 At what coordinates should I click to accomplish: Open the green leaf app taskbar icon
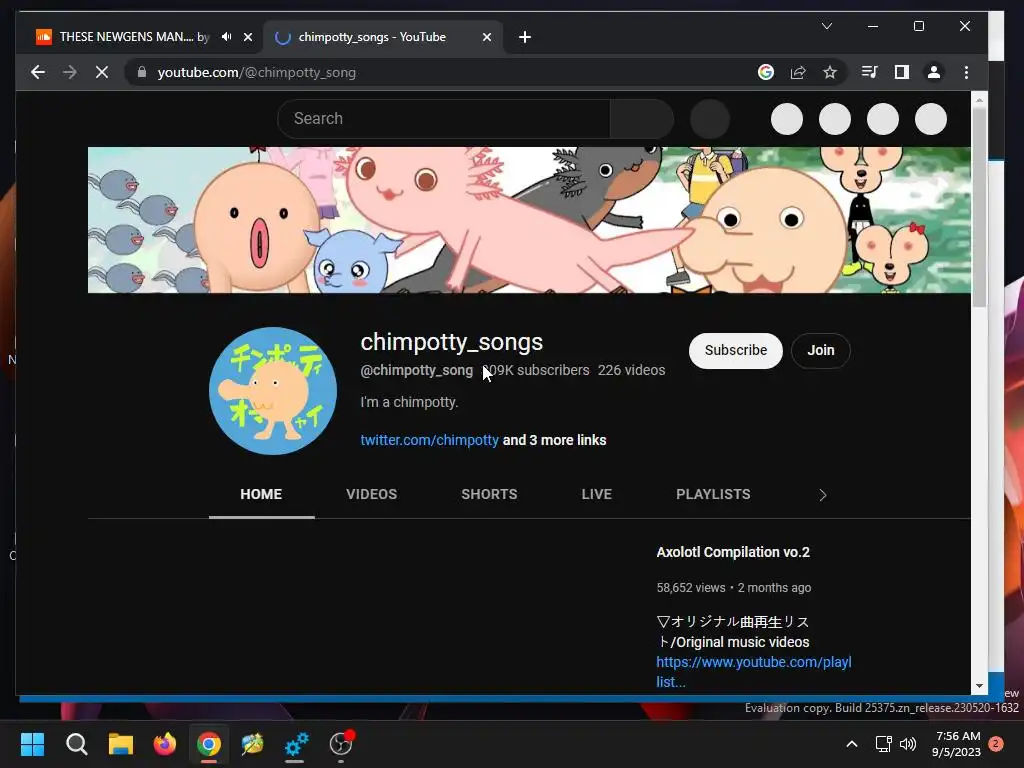click(x=253, y=744)
